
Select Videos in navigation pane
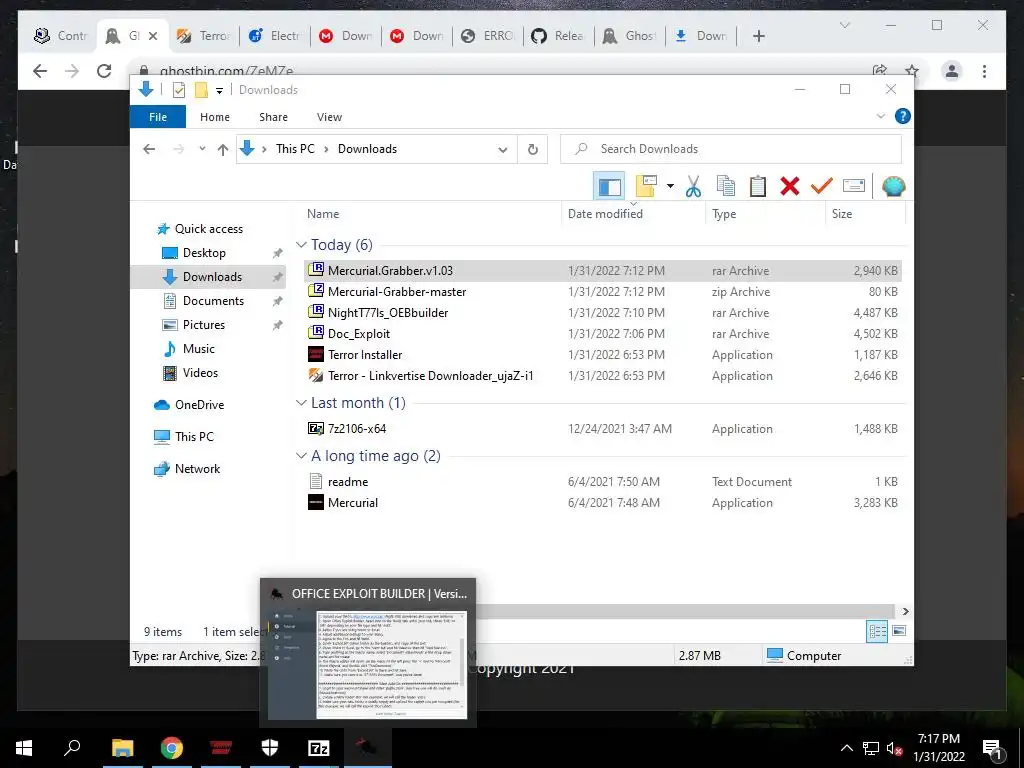(x=200, y=373)
